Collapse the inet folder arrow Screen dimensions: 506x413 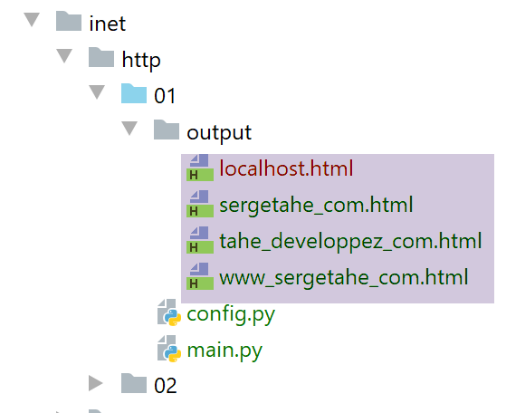pyautogui.click(x=32, y=20)
